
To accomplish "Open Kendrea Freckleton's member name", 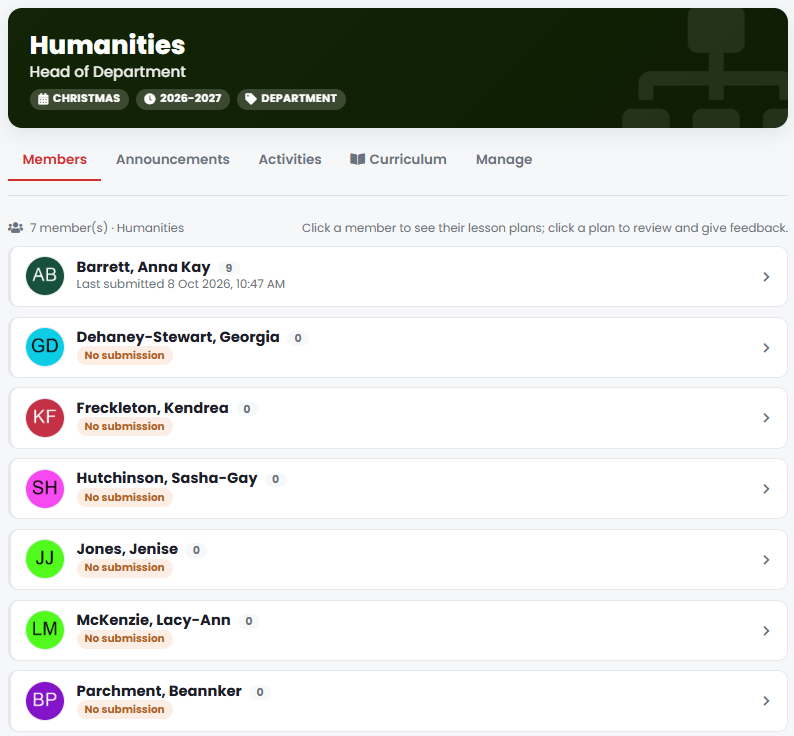I will [152, 408].
